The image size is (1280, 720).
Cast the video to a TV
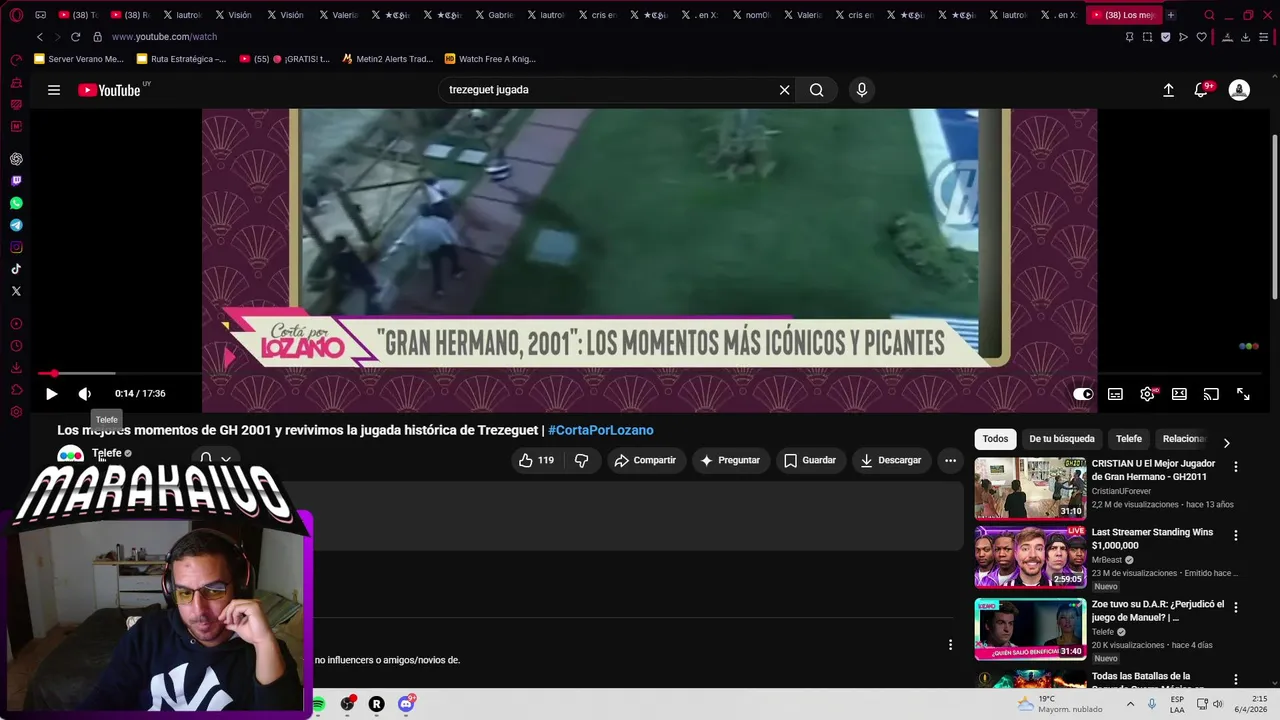tap(1211, 394)
